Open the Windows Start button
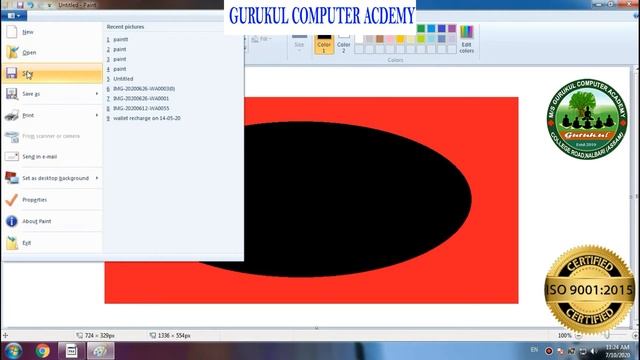Image resolution: width=640 pixels, height=360 pixels. (13, 351)
